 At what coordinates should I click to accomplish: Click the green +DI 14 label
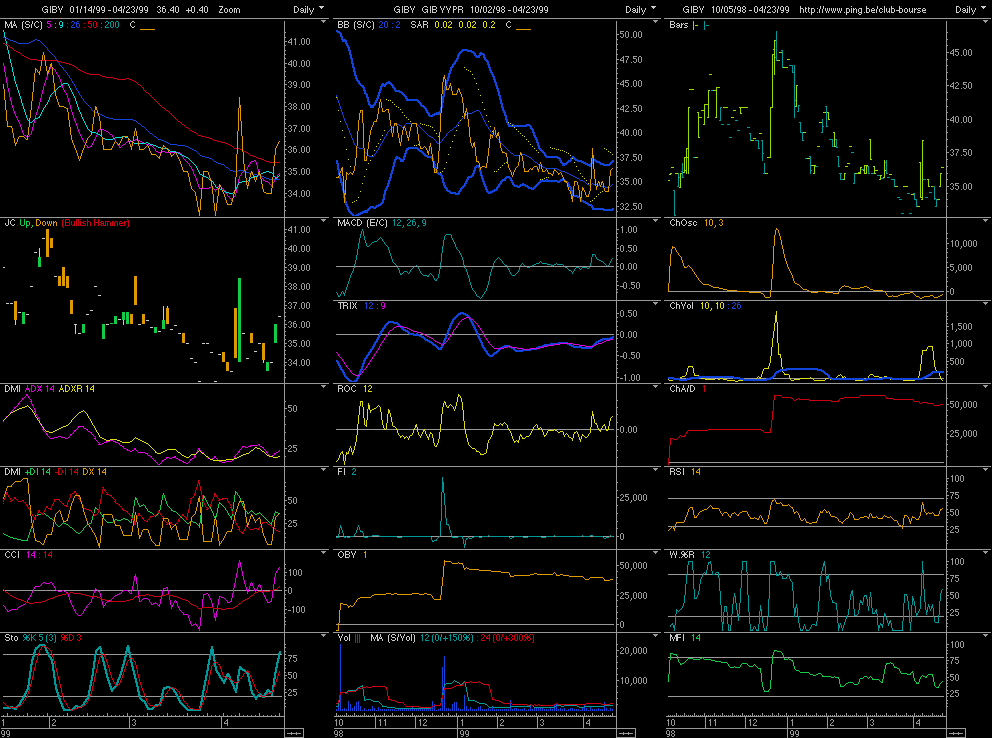(x=37, y=472)
